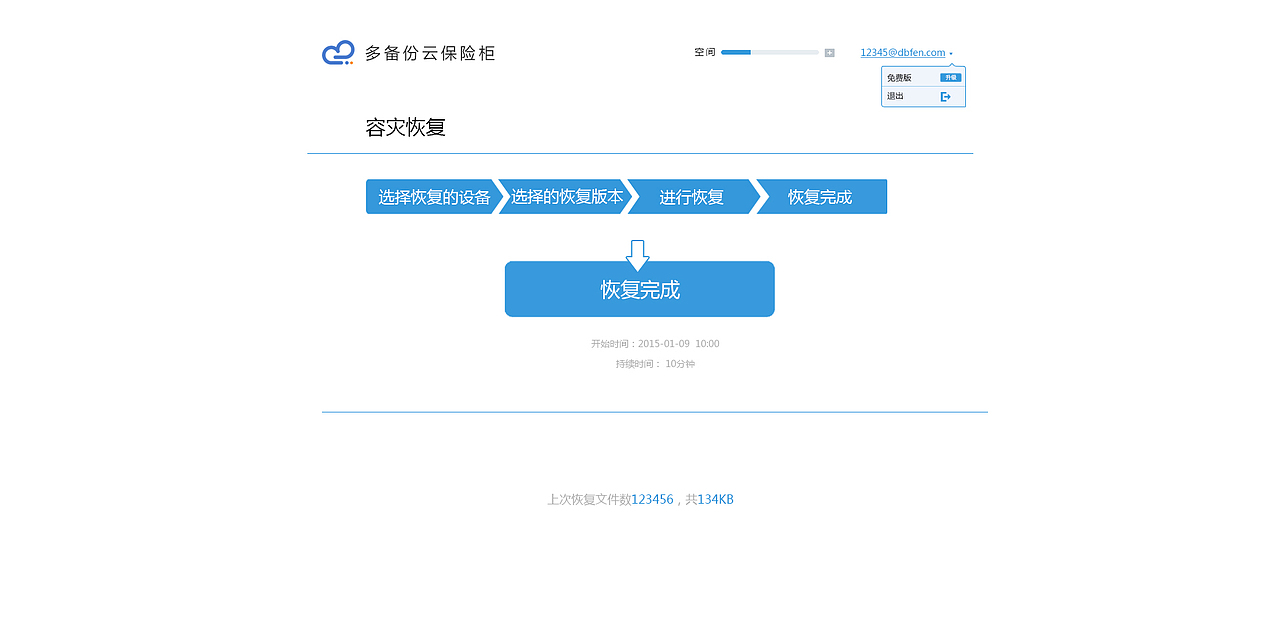This screenshot has height=617, width=1280.
Task: Select the 恢复完成 step in the breadcrumb
Action: pyautogui.click(x=816, y=196)
